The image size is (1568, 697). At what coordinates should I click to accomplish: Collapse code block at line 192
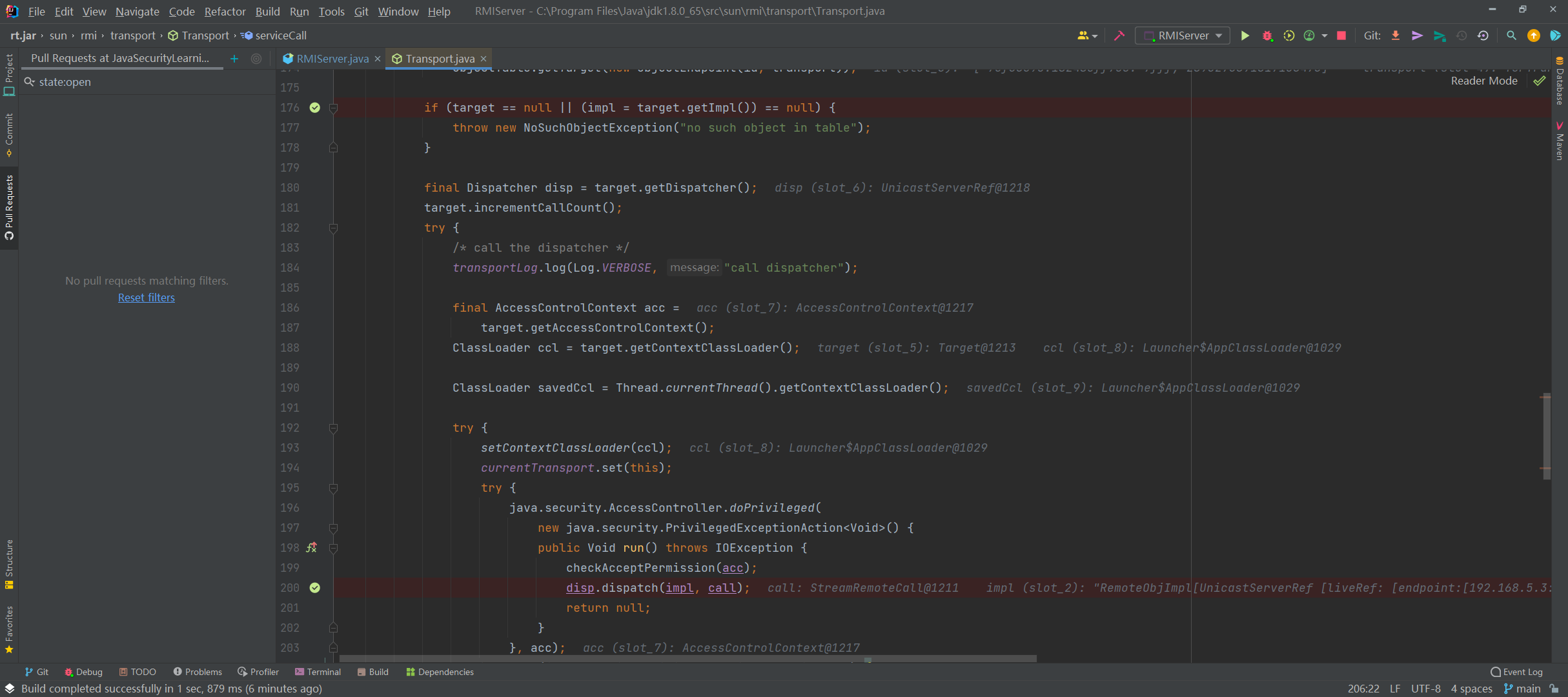point(333,428)
